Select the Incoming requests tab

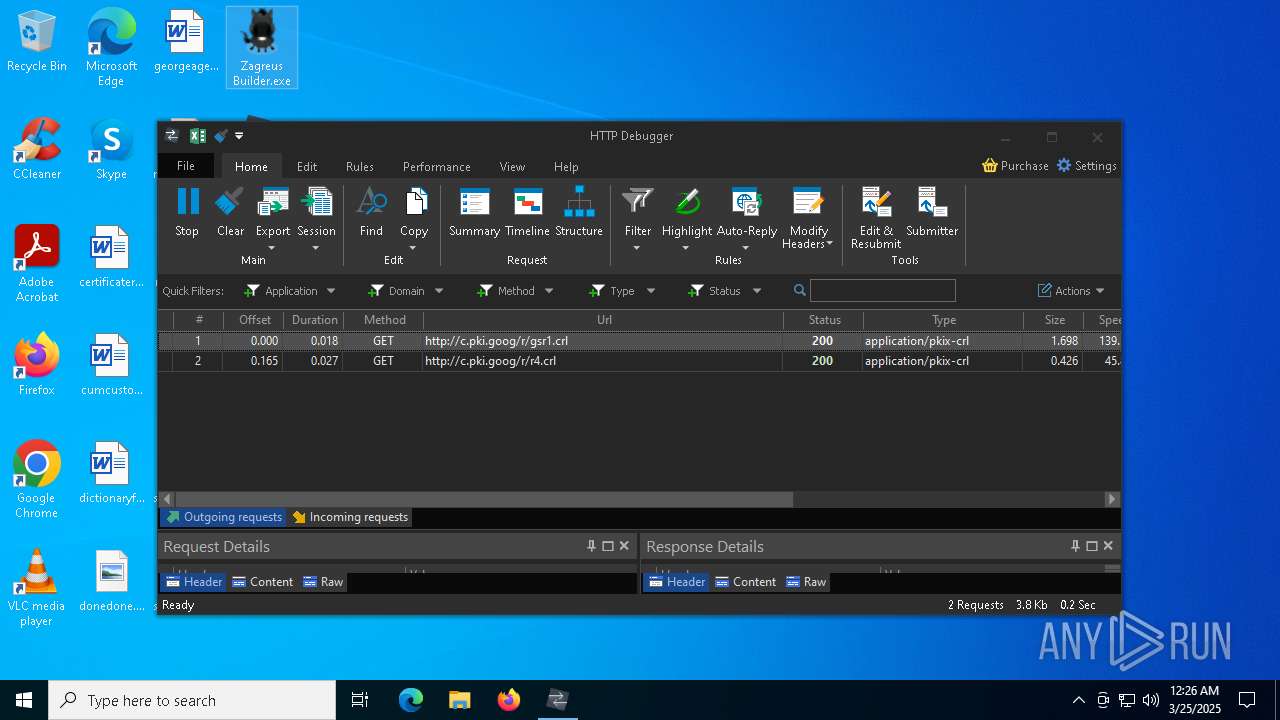coord(350,517)
